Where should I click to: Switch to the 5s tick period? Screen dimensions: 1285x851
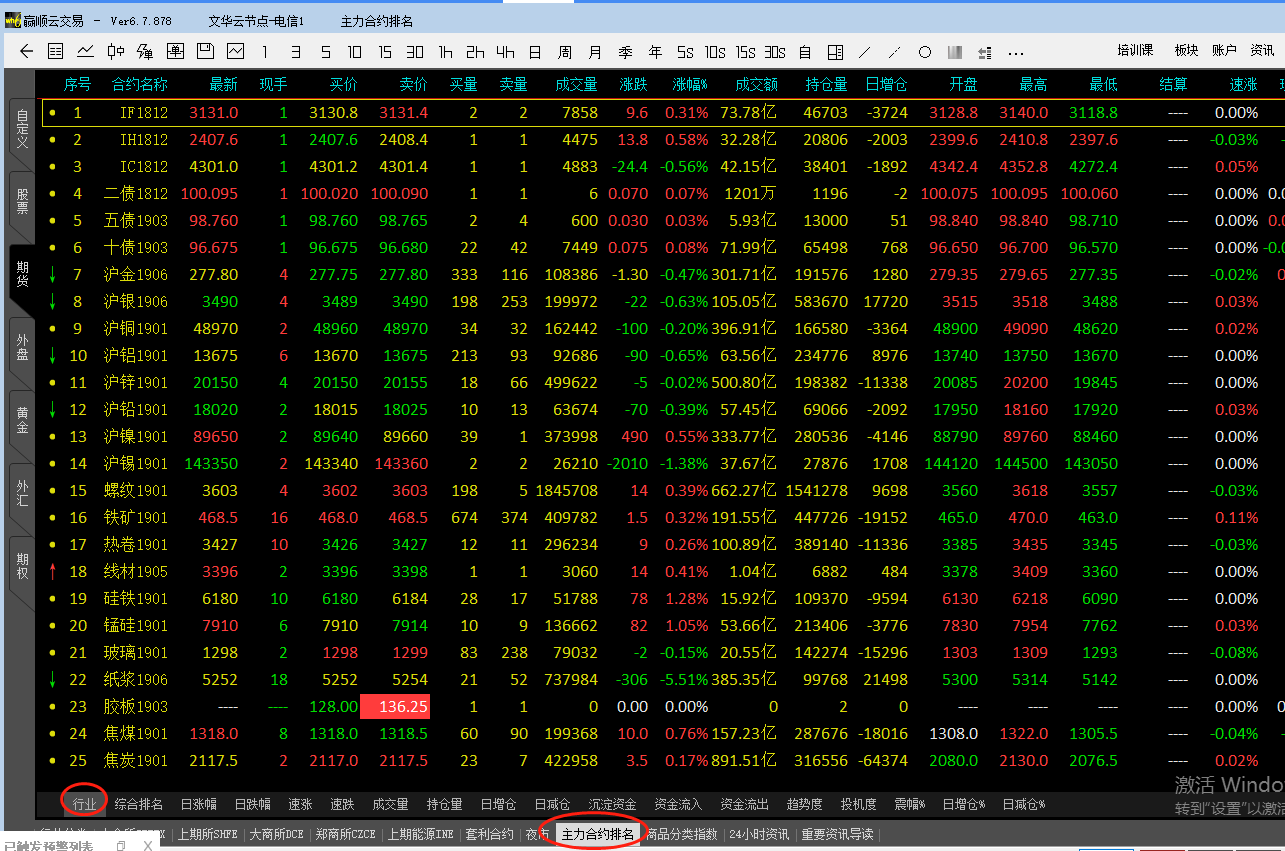tap(684, 52)
